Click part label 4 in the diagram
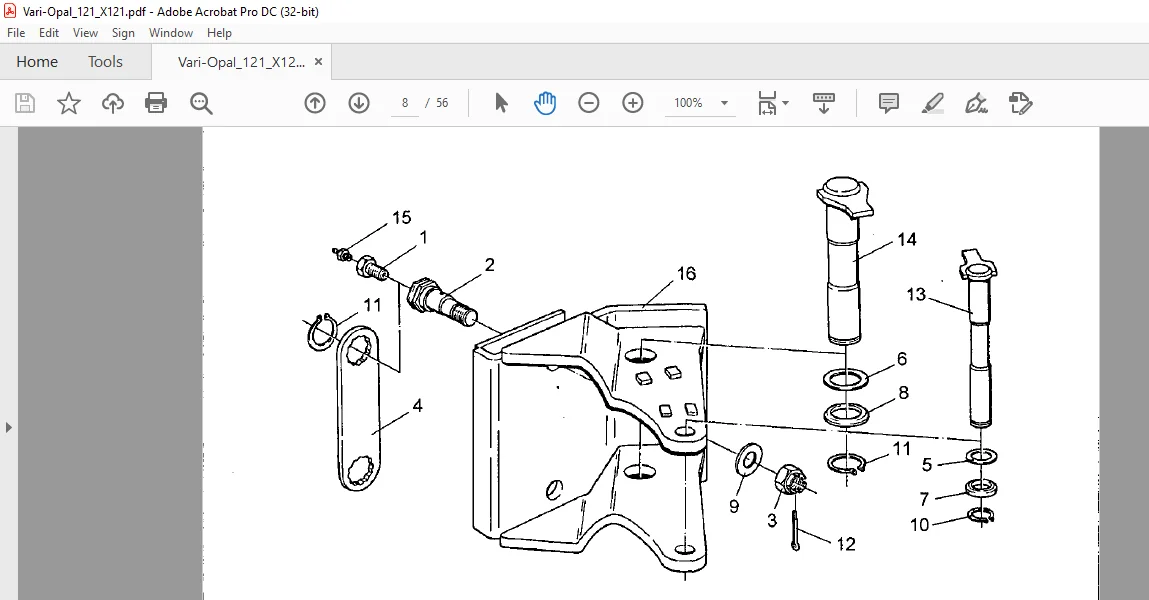Viewport: 1149px width, 600px height. (418, 406)
